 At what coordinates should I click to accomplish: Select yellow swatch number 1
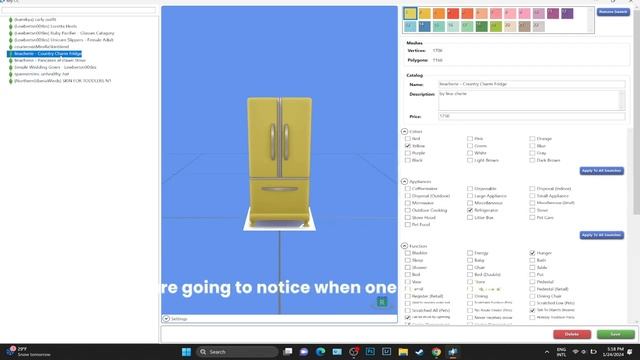410,13
